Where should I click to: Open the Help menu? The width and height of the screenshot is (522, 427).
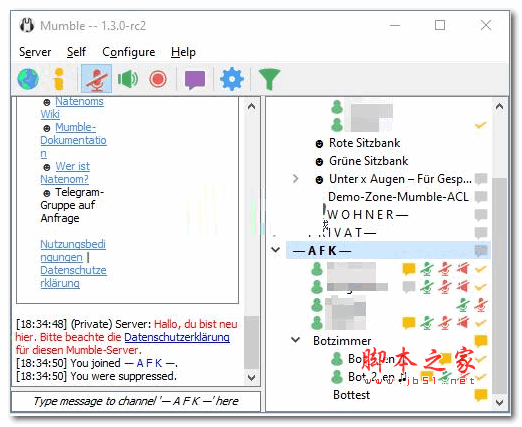coord(183,52)
